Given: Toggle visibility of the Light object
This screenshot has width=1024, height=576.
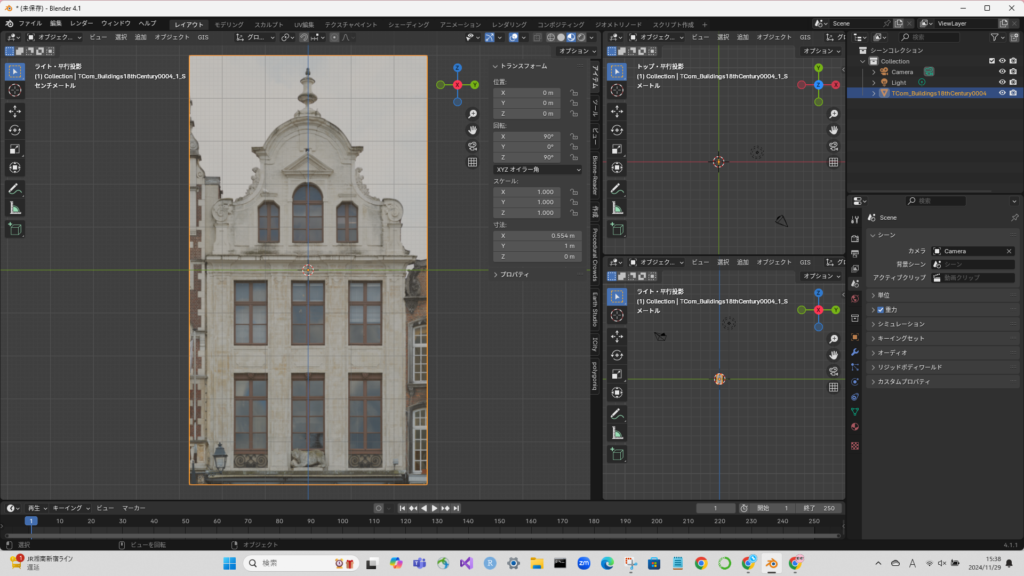Looking at the screenshot, I should (x=1002, y=82).
